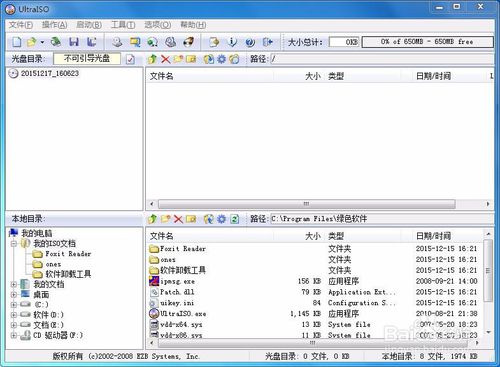Image resolution: width=500 pixels, height=367 pixels.
Task: Expand the CD 驱动器(F:) node
Action: (14, 335)
